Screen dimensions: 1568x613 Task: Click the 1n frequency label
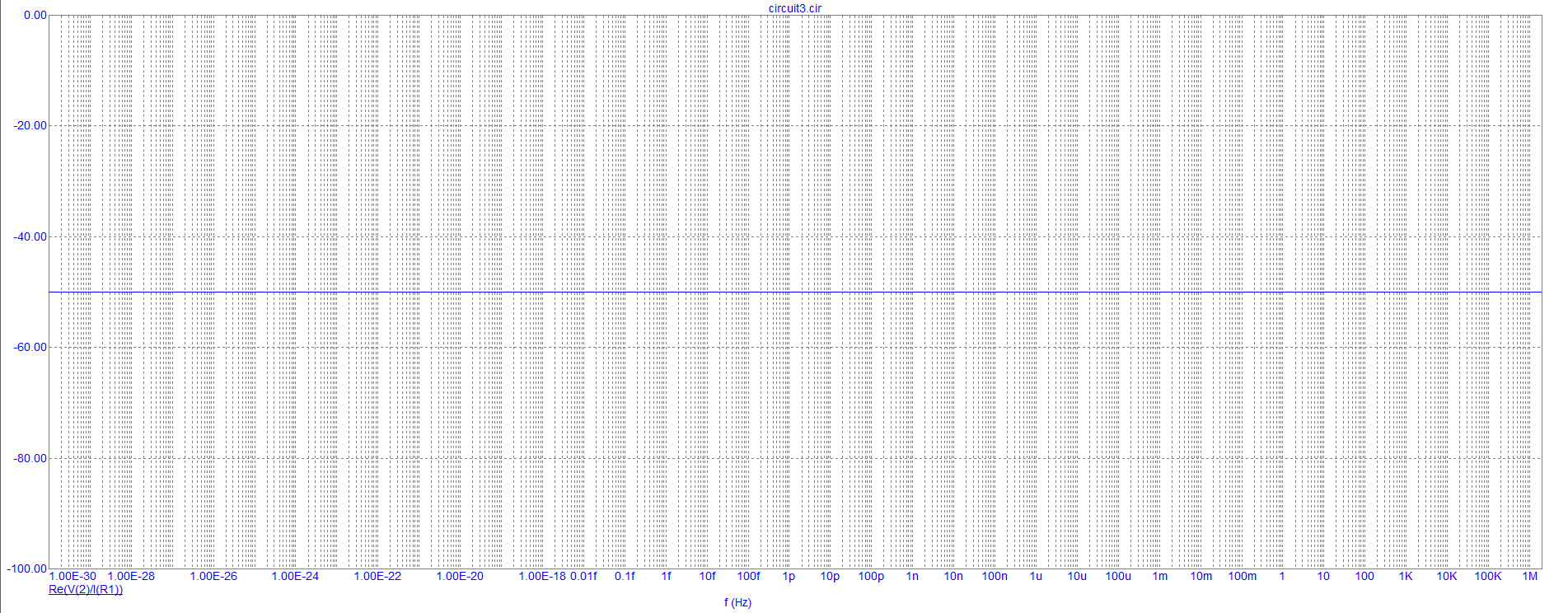(x=912, y=576)
